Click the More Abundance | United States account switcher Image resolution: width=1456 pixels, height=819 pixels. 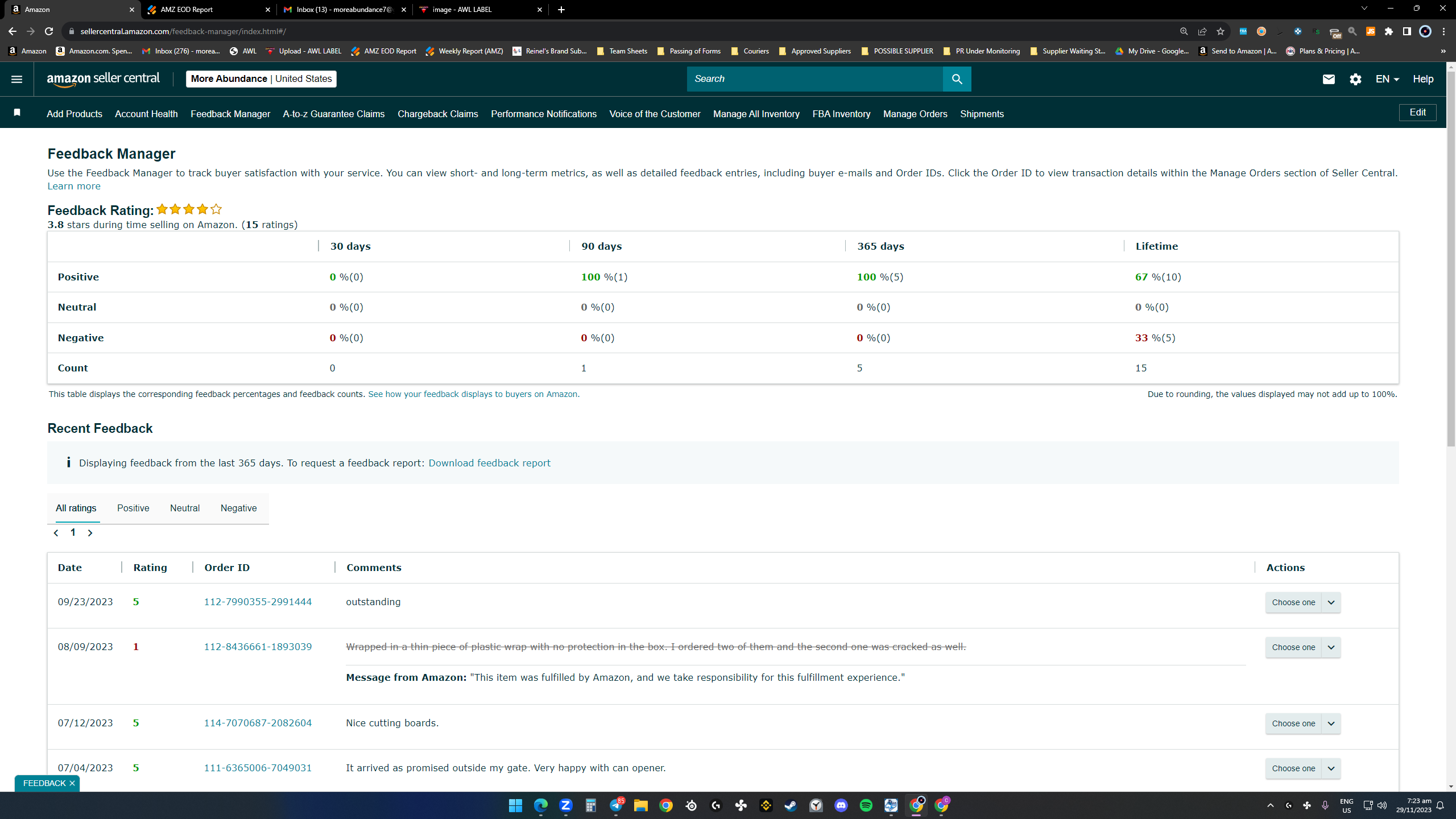point(261,79)
